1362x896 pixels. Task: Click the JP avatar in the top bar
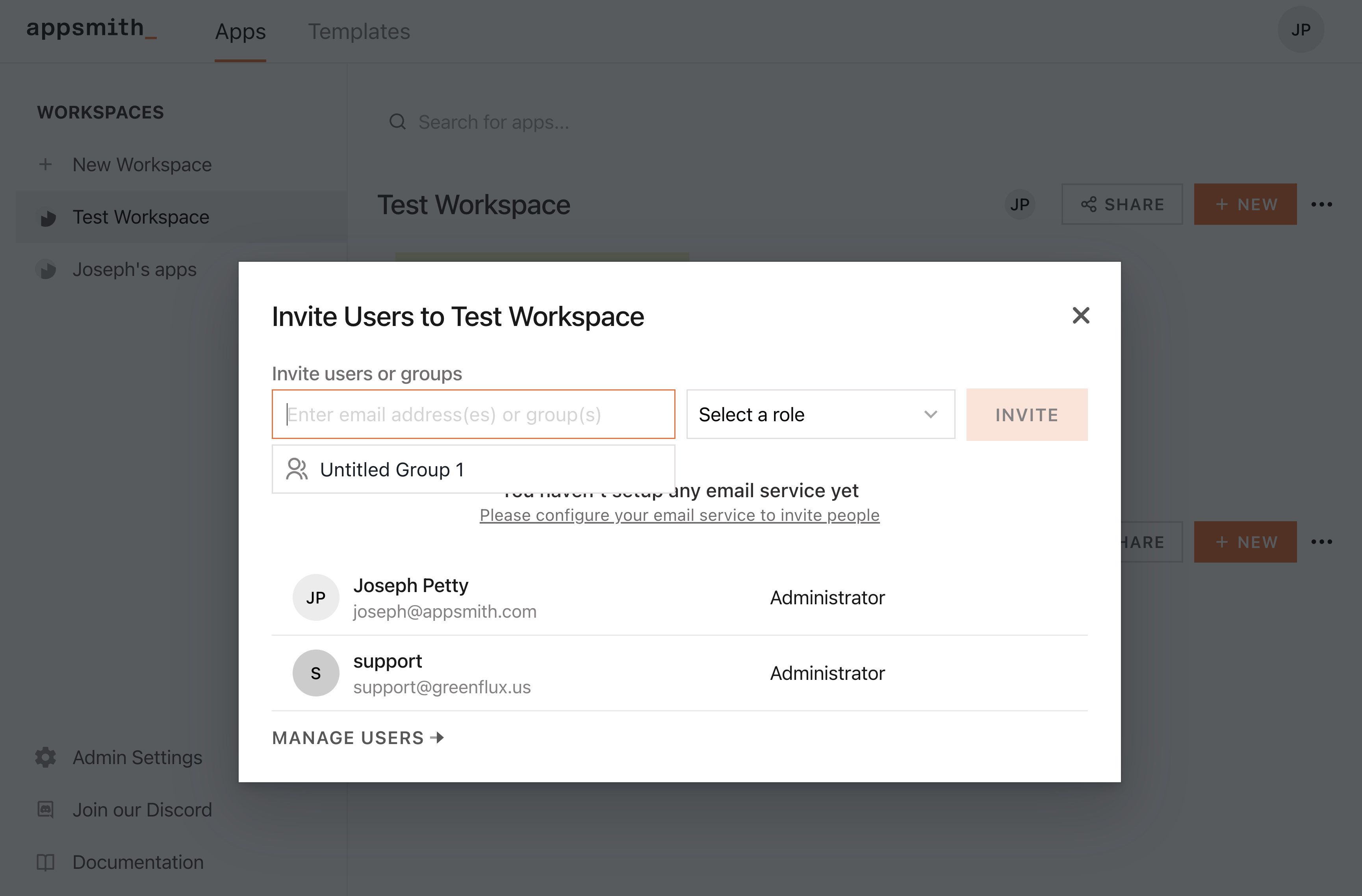(1300, 30)
